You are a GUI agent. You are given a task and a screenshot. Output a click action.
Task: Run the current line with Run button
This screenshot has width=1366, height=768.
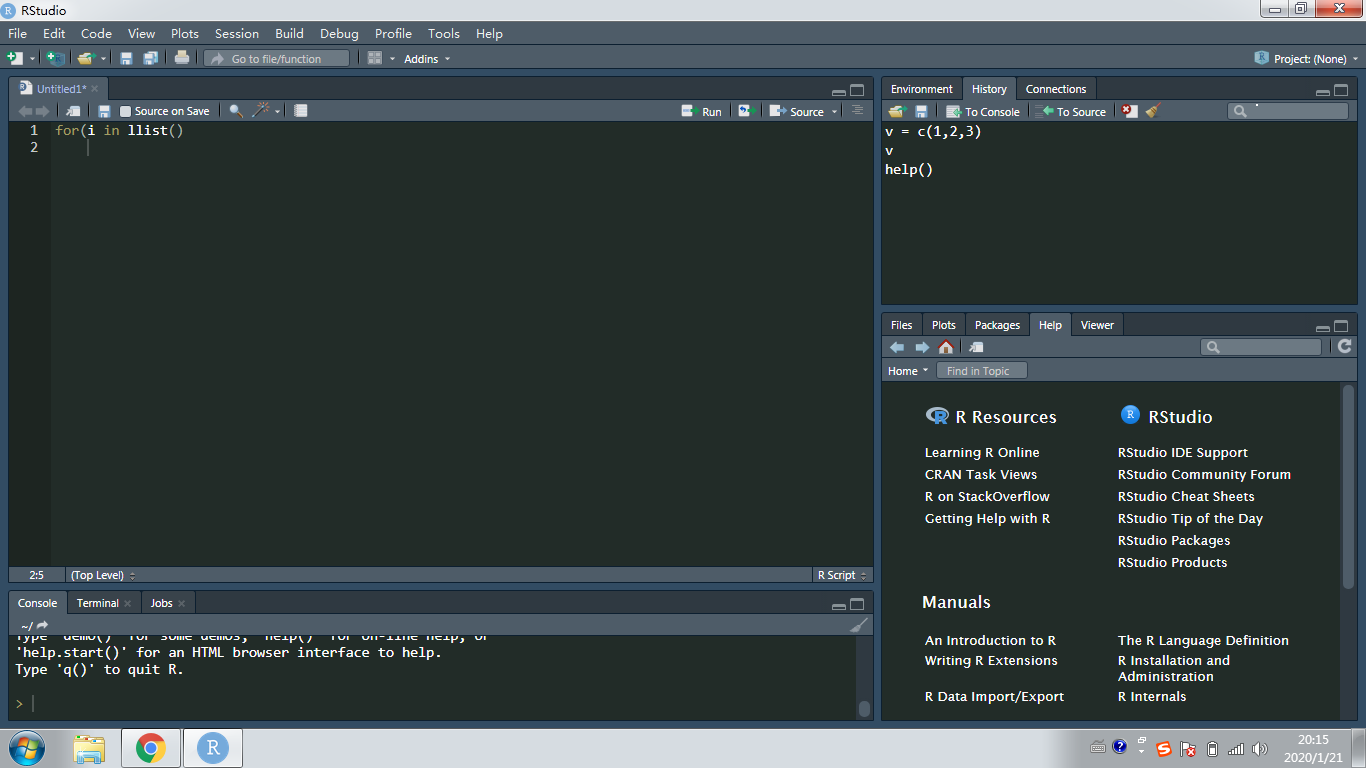click(702, 111)
